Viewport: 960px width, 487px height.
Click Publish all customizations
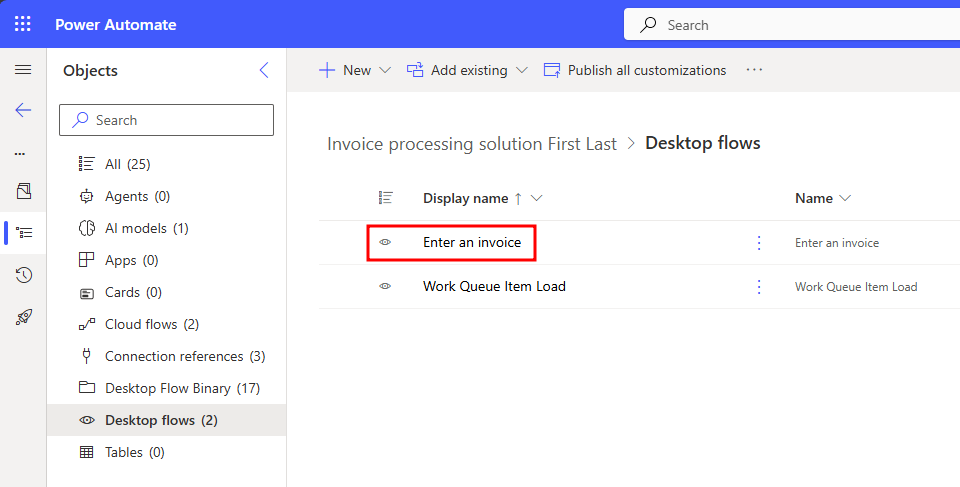pyautogui.click(x=635, y=70)
